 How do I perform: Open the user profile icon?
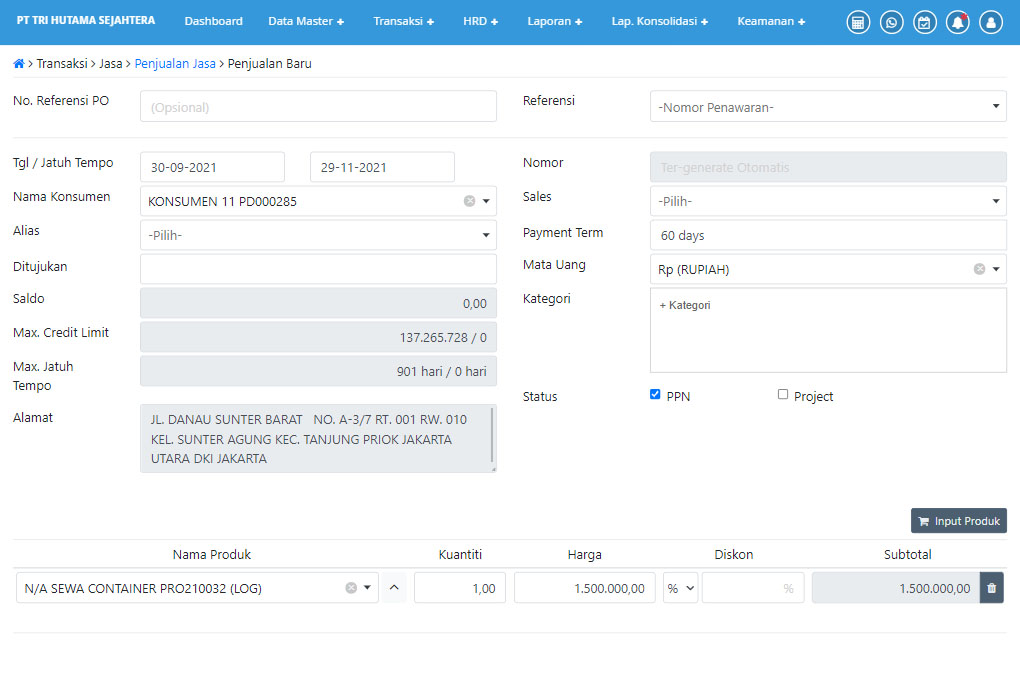[991, 22]
